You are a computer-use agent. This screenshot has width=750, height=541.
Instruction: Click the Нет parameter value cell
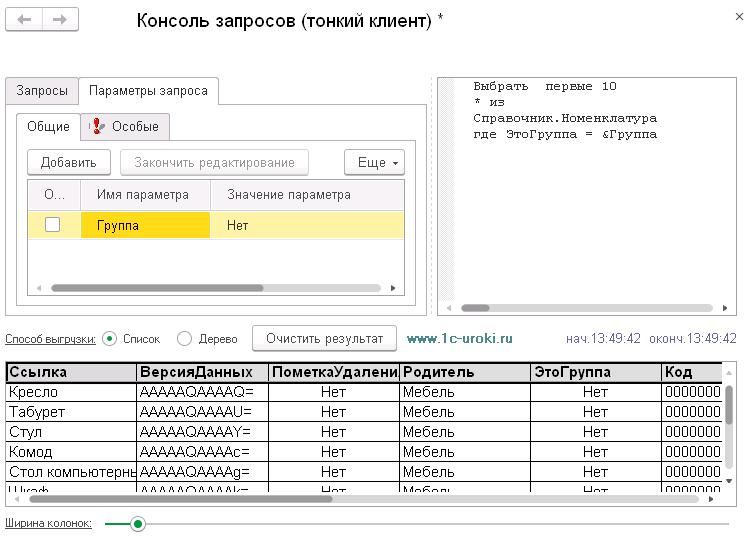coord(307,225)
